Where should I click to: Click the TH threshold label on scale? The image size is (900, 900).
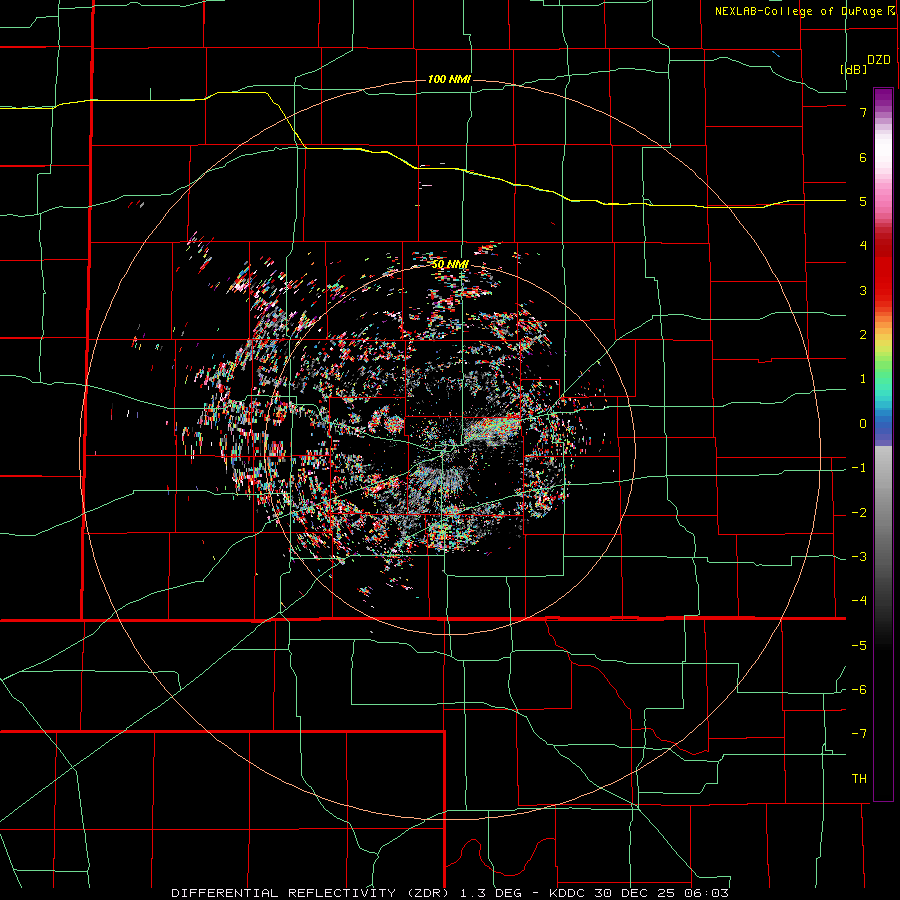[x=859, y=779]
